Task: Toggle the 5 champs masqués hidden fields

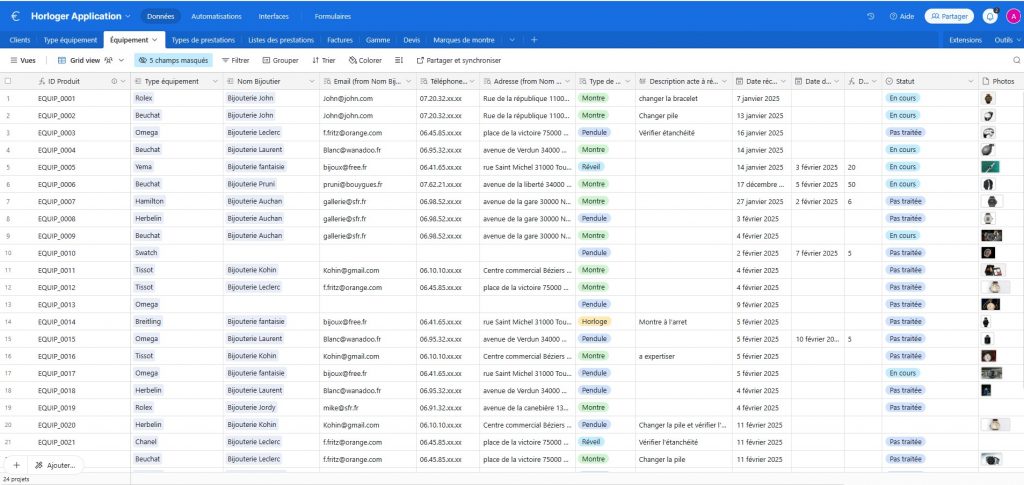Action: pyautogui.click(x=174, y=60)
